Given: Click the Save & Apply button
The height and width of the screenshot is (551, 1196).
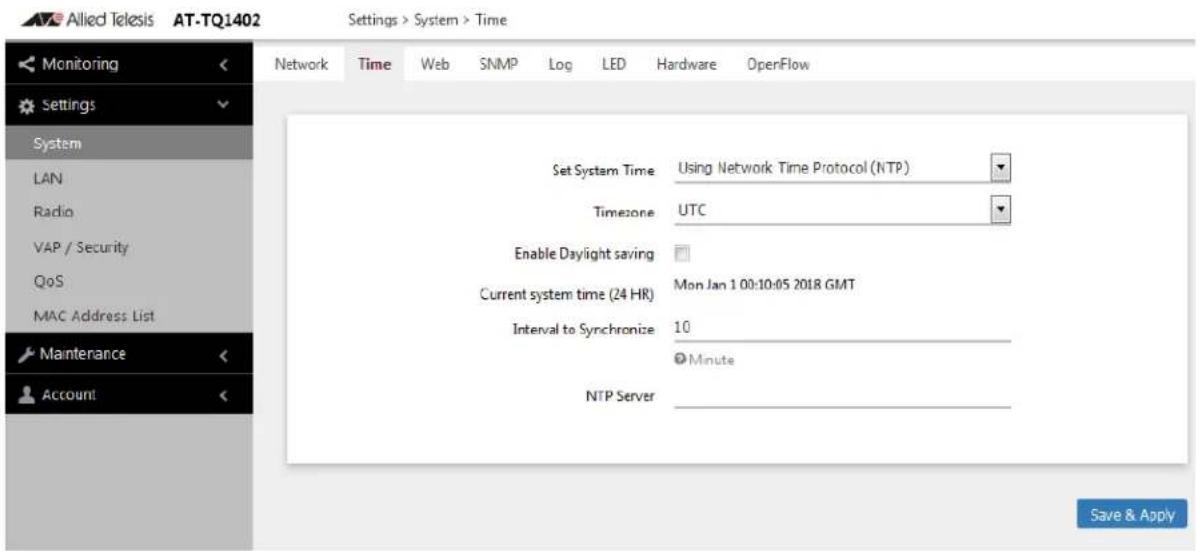Looking at the screenshot, I should (1132, 514).
